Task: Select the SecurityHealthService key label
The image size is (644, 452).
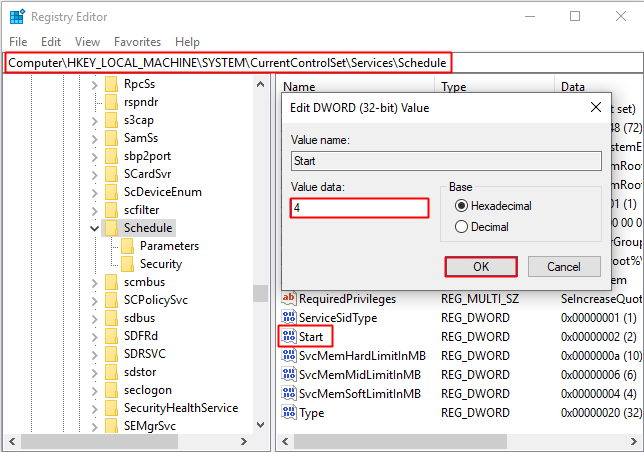Action: coord(181,408)
